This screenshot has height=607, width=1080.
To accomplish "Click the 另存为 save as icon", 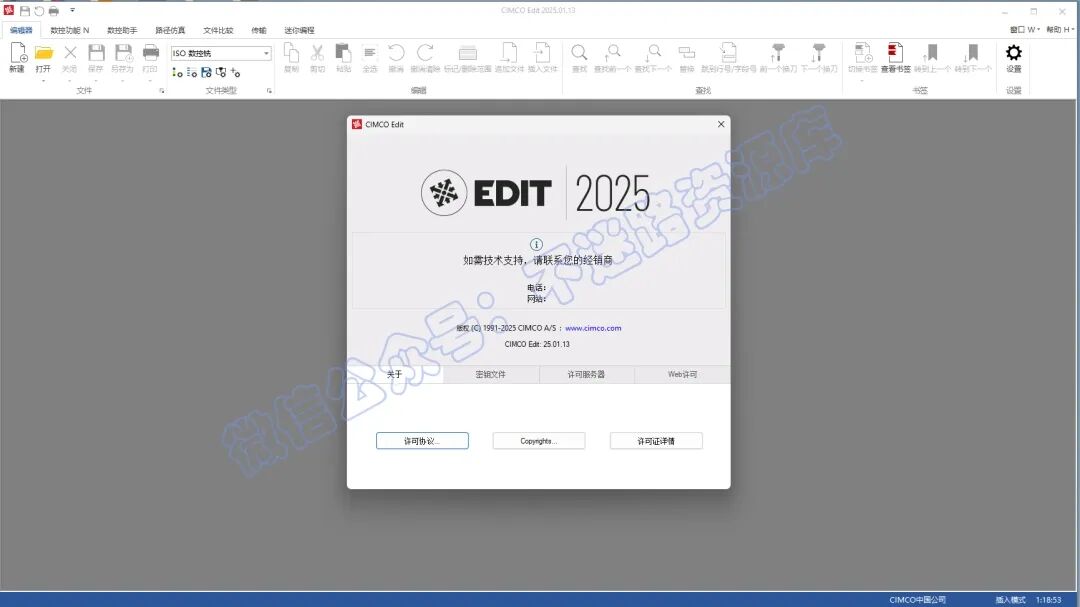I will click(x=123, y=53).
